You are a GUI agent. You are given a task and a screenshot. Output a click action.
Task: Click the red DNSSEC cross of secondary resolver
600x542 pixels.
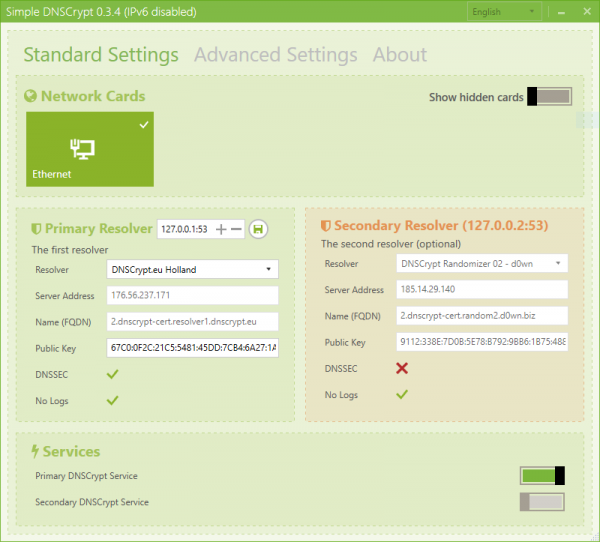coord(402,368)
